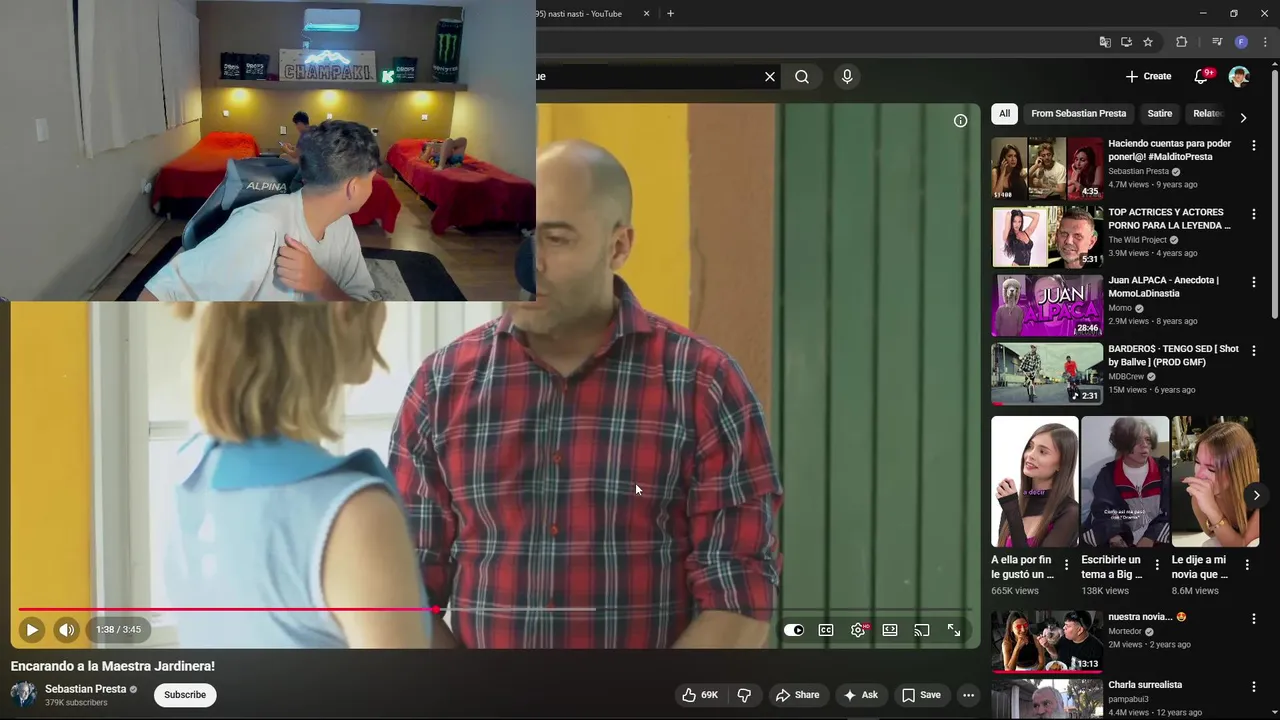
Task: Open the BARDEROS TENGO SED video thumbnail
Action: pyautogui.click(x=1047, y=374)
